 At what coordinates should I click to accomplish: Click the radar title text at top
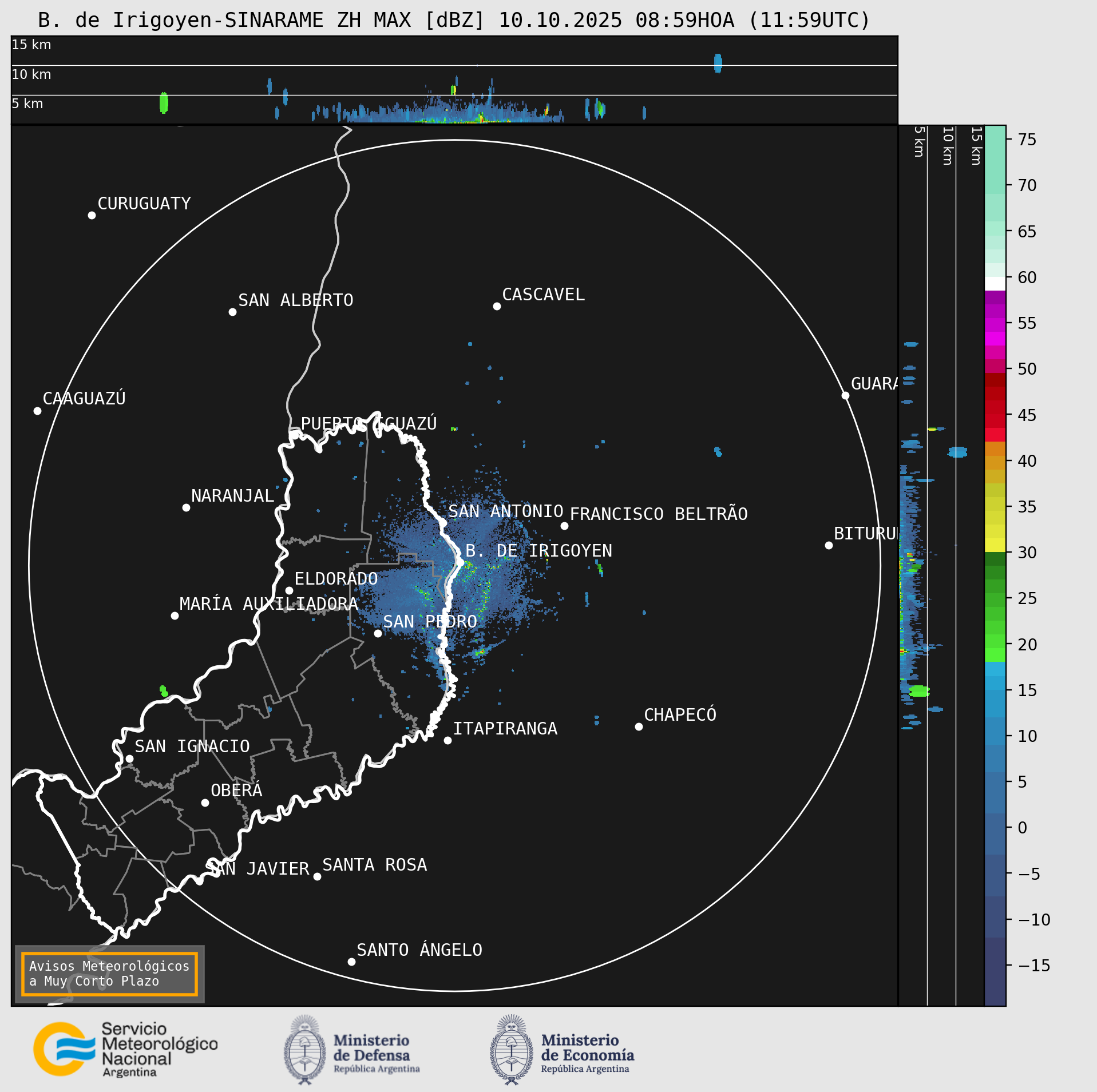454,20
